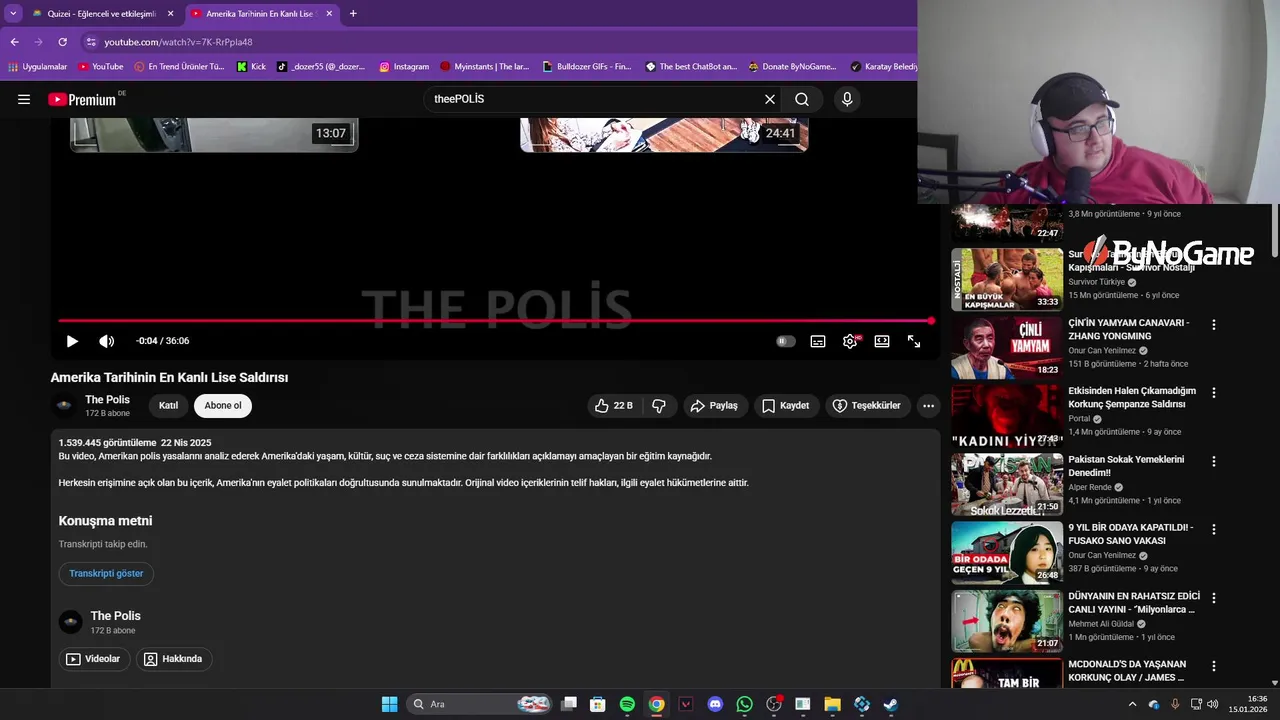This screenshot has height=720, width=1280.
Task: Click the Teşekkürler thanks button
Action: click(x=866, y=406)
